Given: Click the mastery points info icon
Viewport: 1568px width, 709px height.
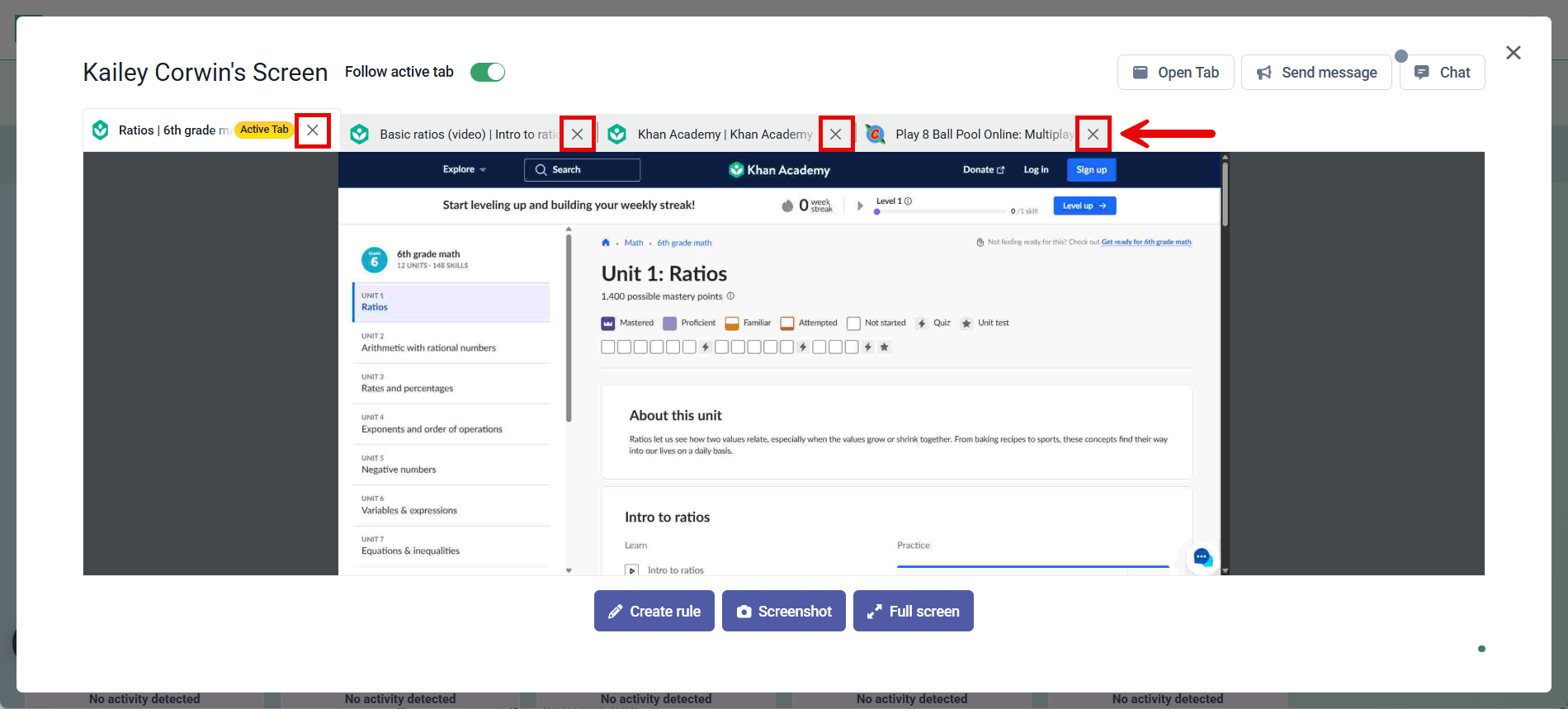Looking at the screenshot, I should click(730, 296).
